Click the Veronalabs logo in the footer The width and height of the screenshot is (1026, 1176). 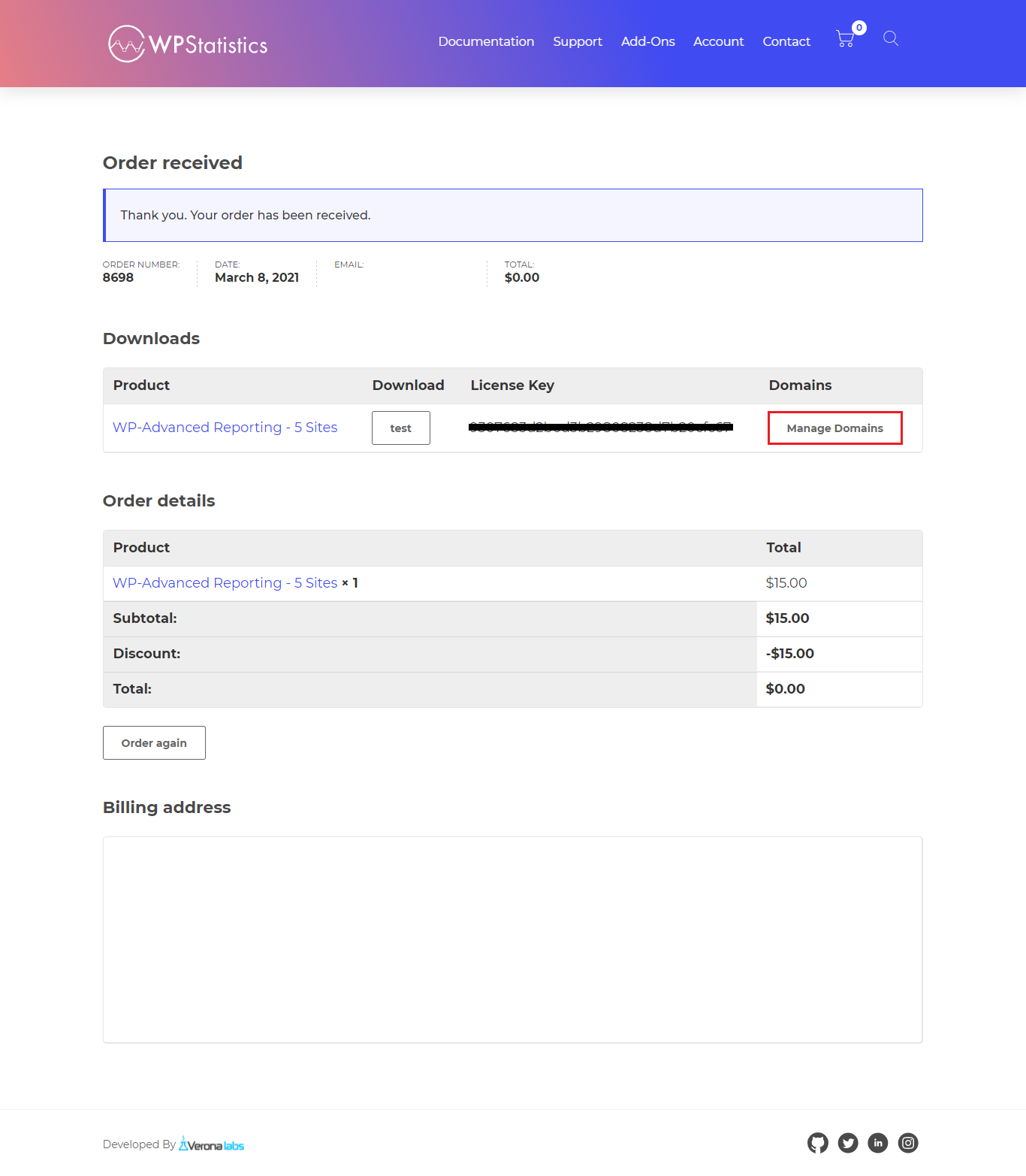point(212,1144)
